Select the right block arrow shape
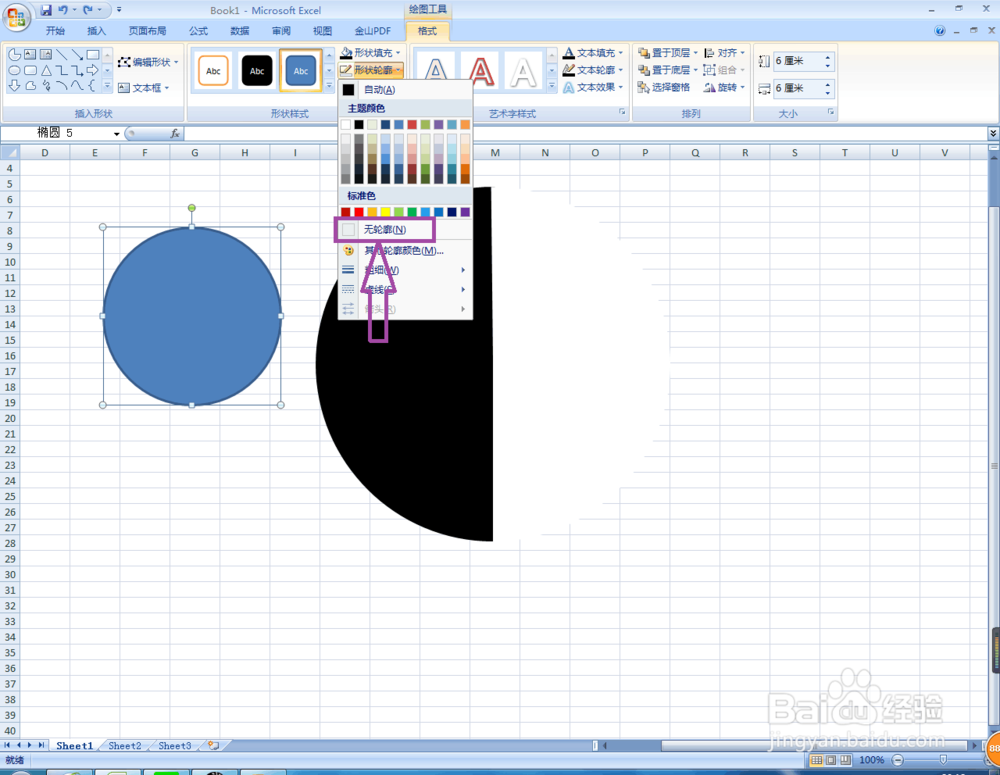 (93, 70)
